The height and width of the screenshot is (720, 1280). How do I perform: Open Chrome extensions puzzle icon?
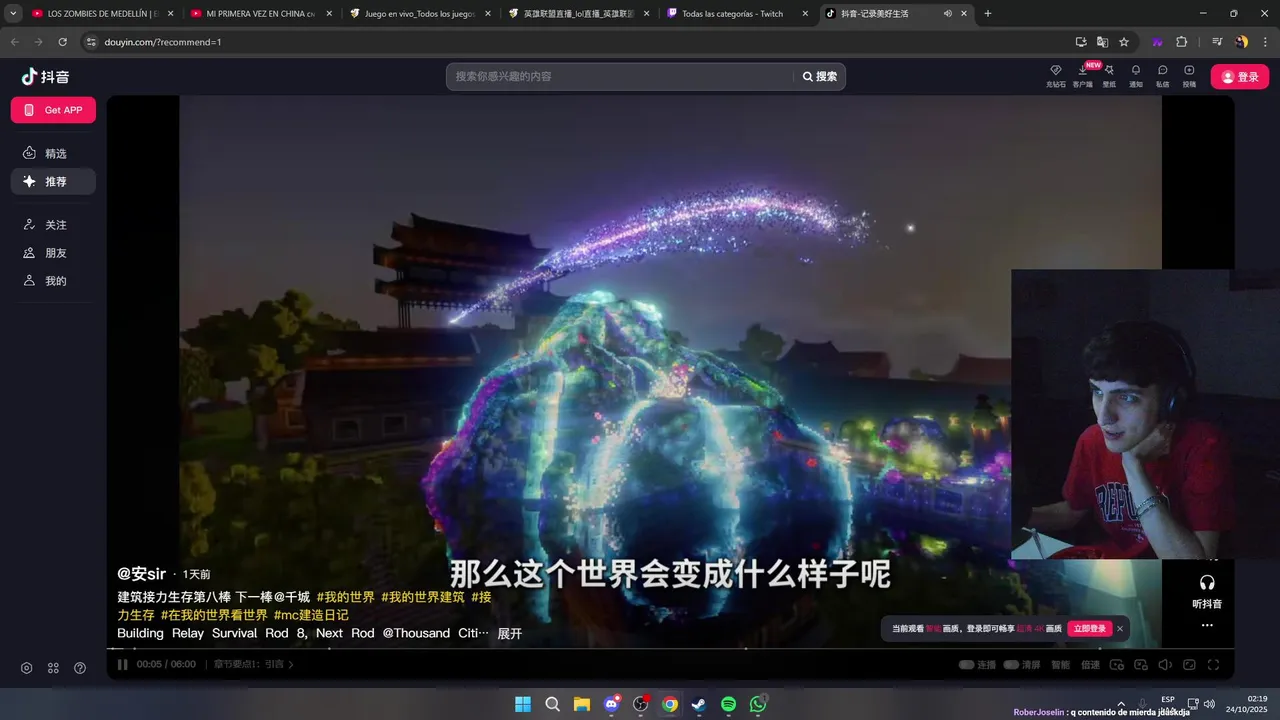pyautogui.click(x=1181, y=42)
